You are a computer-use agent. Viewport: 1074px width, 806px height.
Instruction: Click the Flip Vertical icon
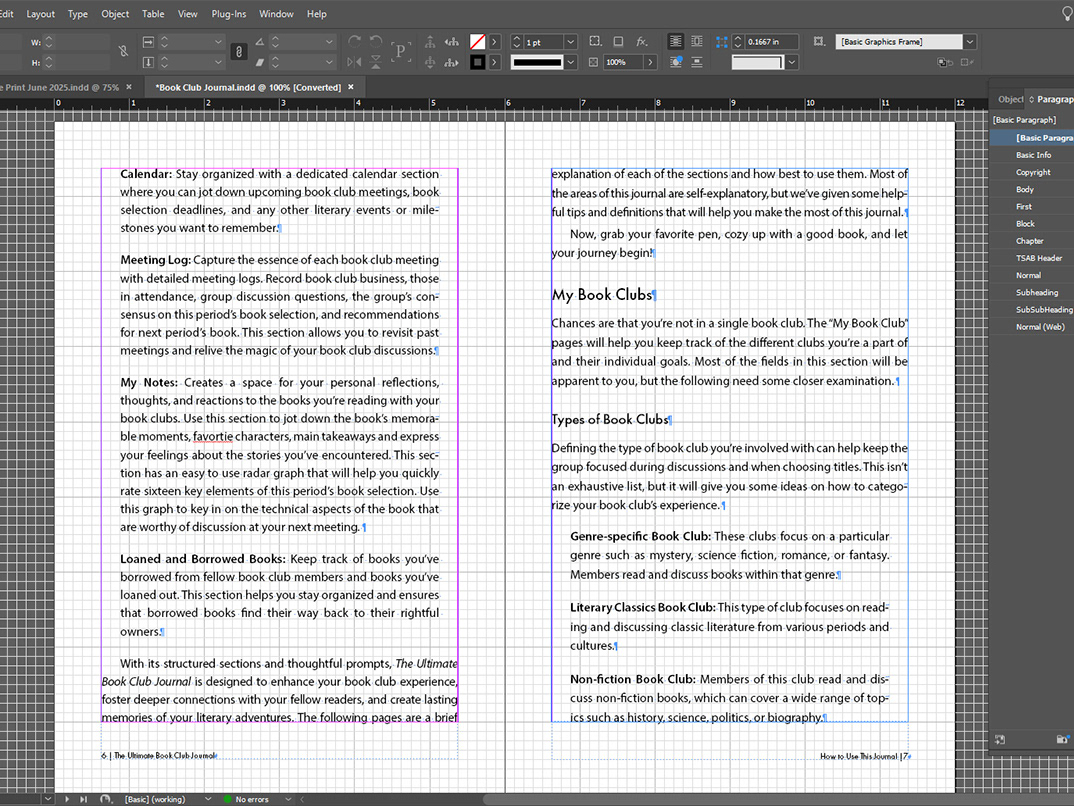375,62
